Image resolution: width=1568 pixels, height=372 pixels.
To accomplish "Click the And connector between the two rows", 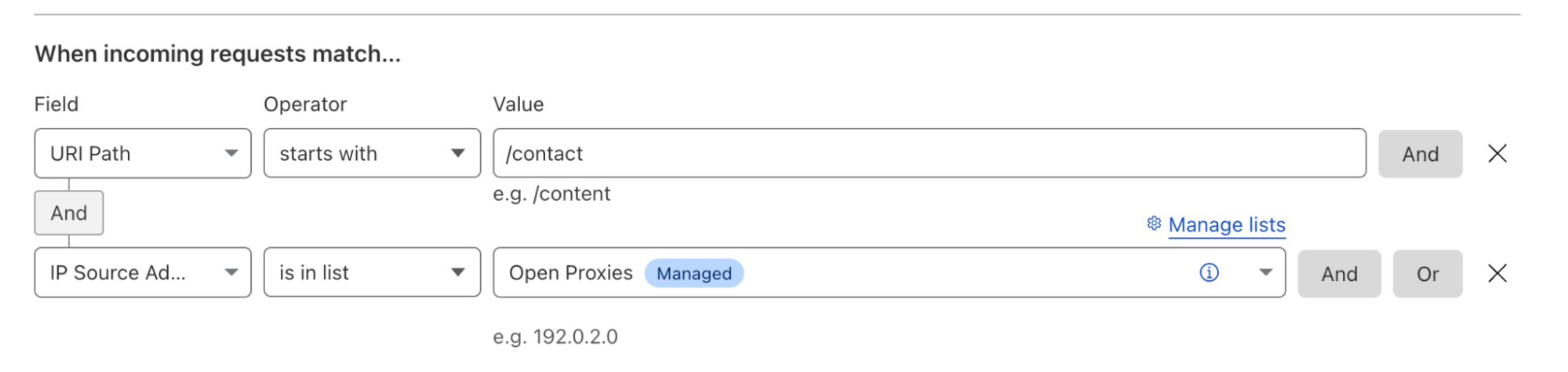I will pyautogui.click(x=69, y=213).
